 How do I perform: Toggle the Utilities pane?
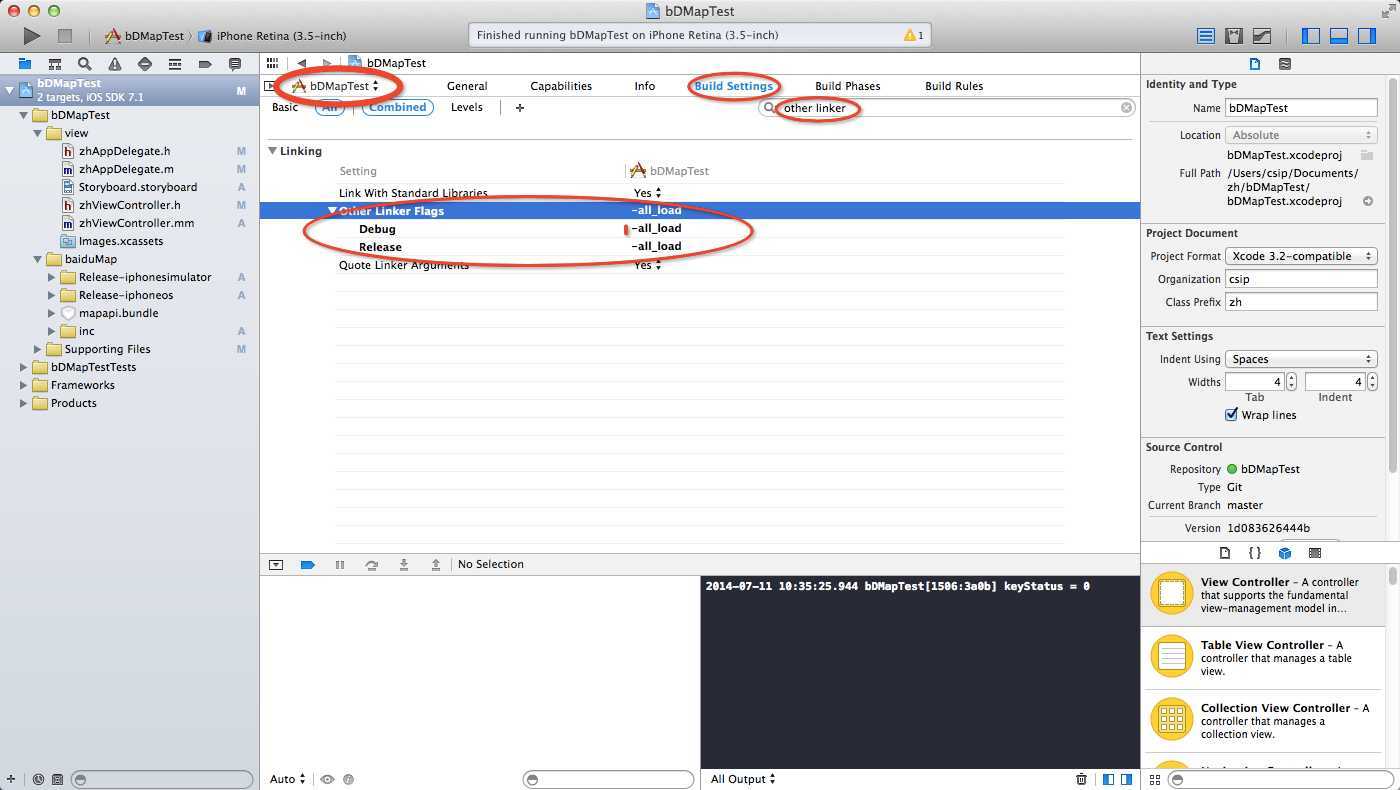point(1367,36)
